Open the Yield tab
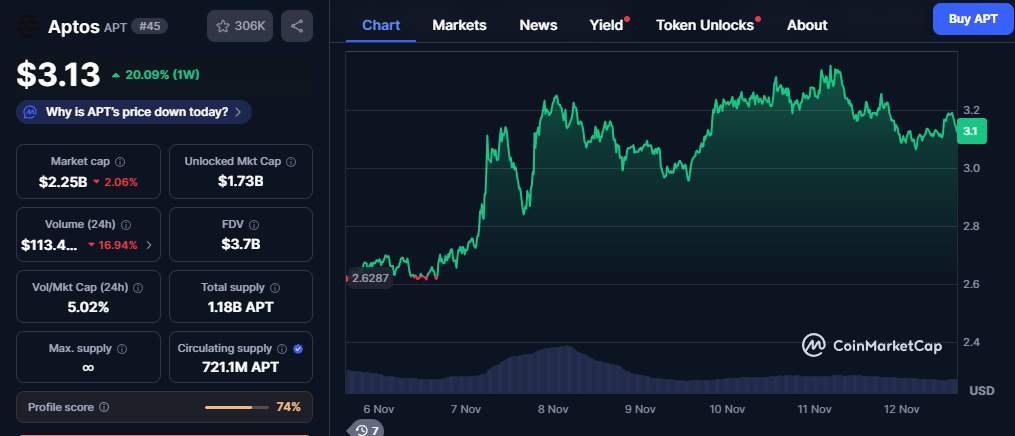Image resolution: width=1015 pixels, height=436 pixels. click(607, 25)
